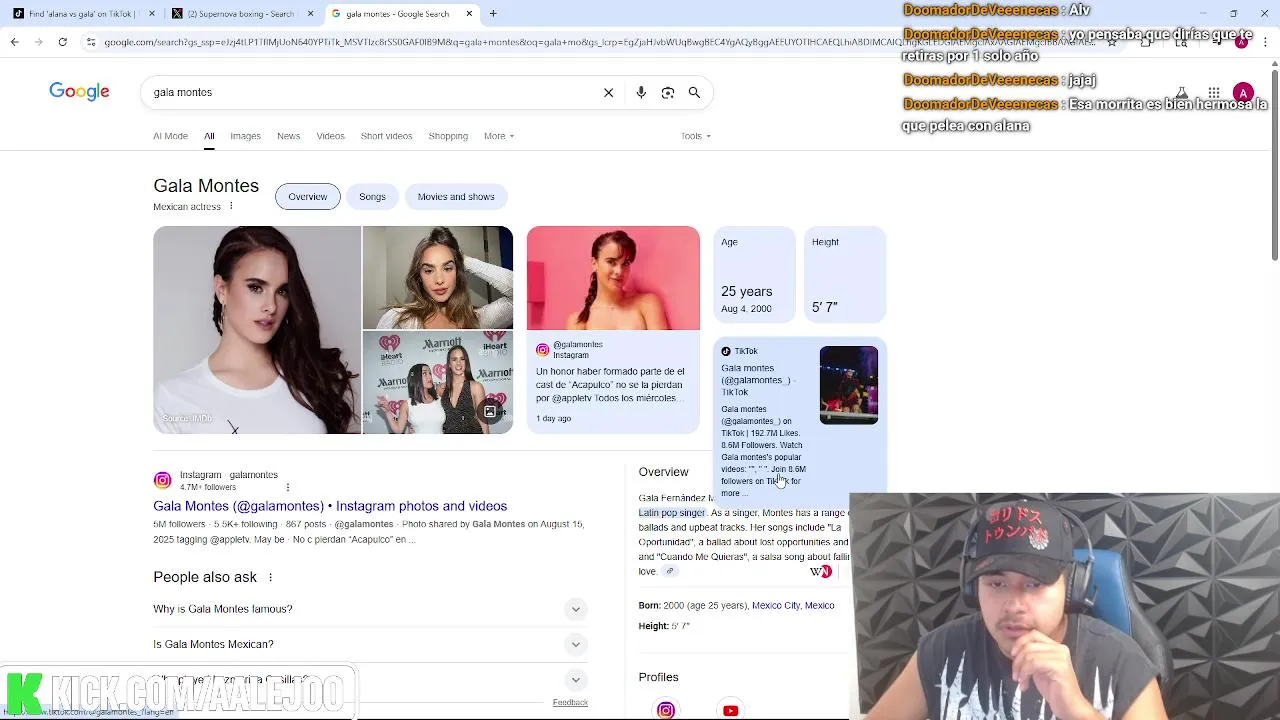Click Instagram favicon of galamontes result

(162, 480)
